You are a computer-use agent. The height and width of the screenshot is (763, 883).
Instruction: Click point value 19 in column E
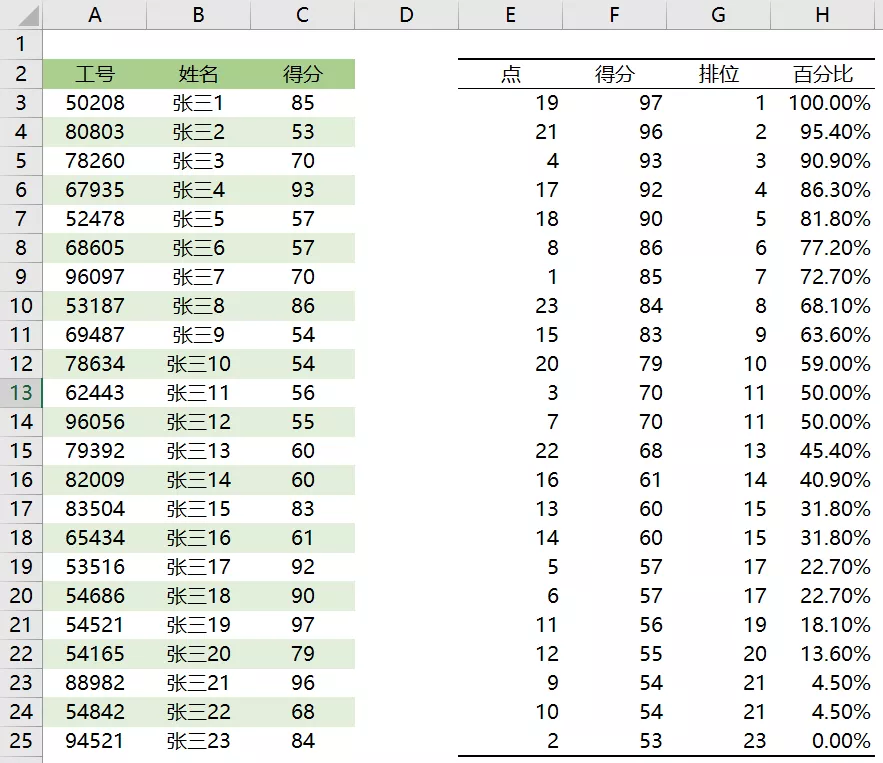click(x=510, y=102)
